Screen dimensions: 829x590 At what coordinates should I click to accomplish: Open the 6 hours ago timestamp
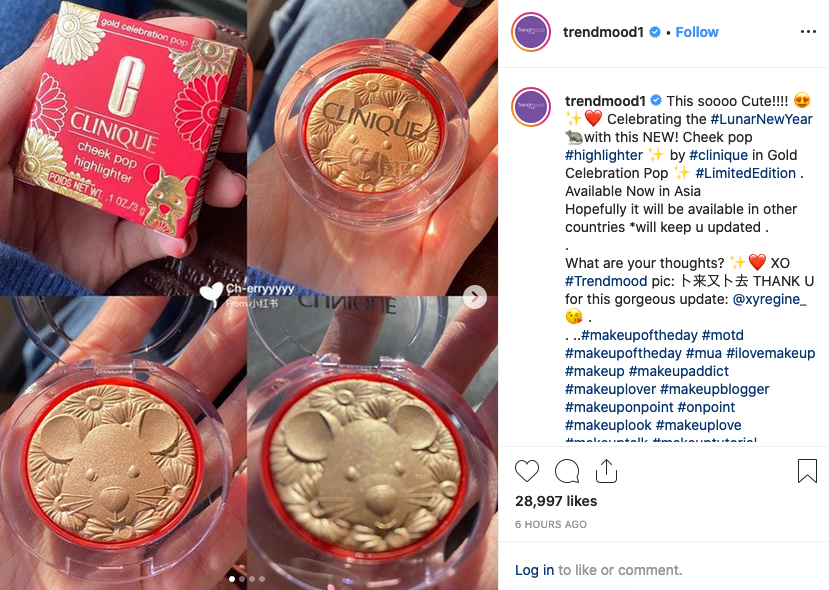tap(551, 524)
